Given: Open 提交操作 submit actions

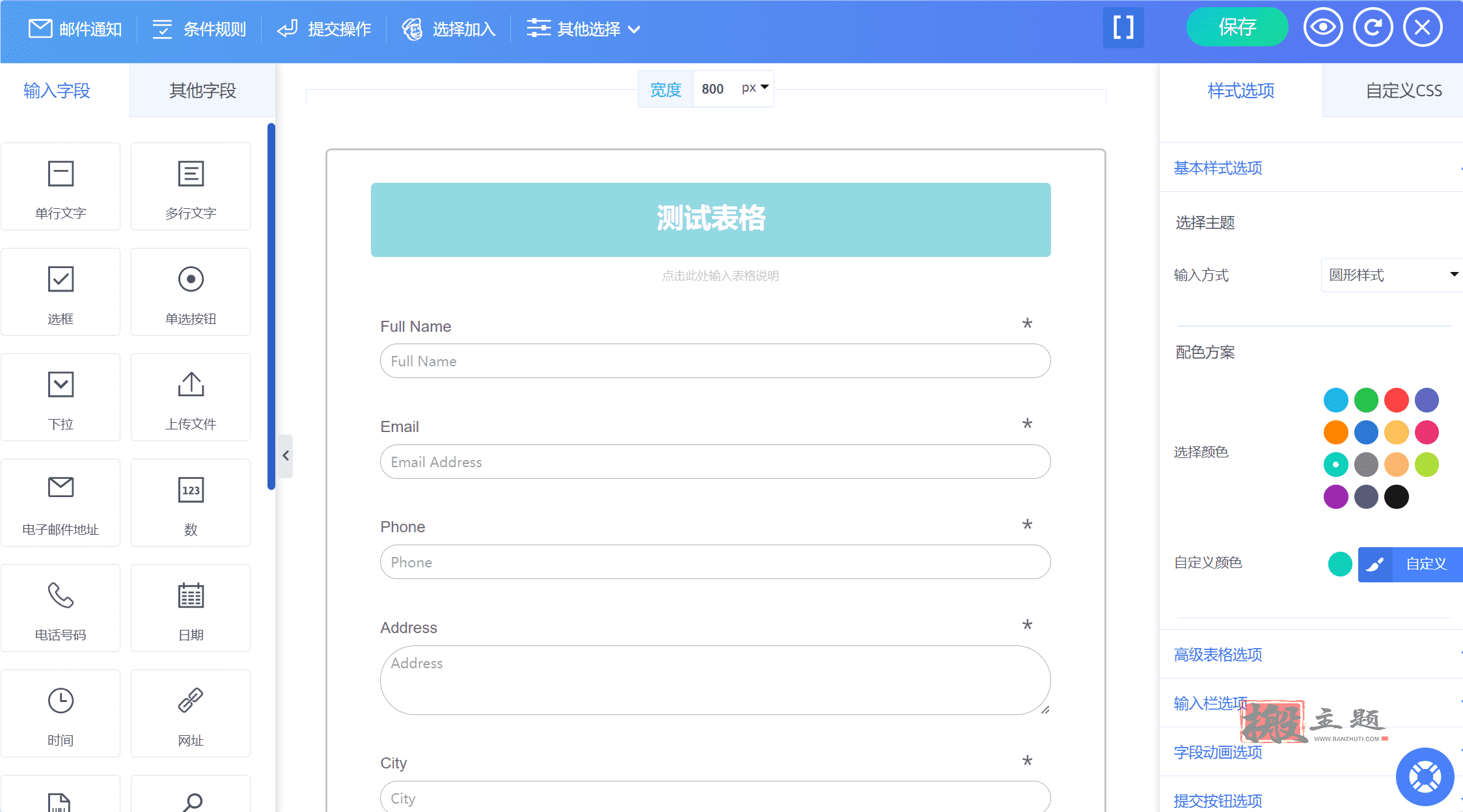Looking at the screenshot, I should [x=324, y=29].
